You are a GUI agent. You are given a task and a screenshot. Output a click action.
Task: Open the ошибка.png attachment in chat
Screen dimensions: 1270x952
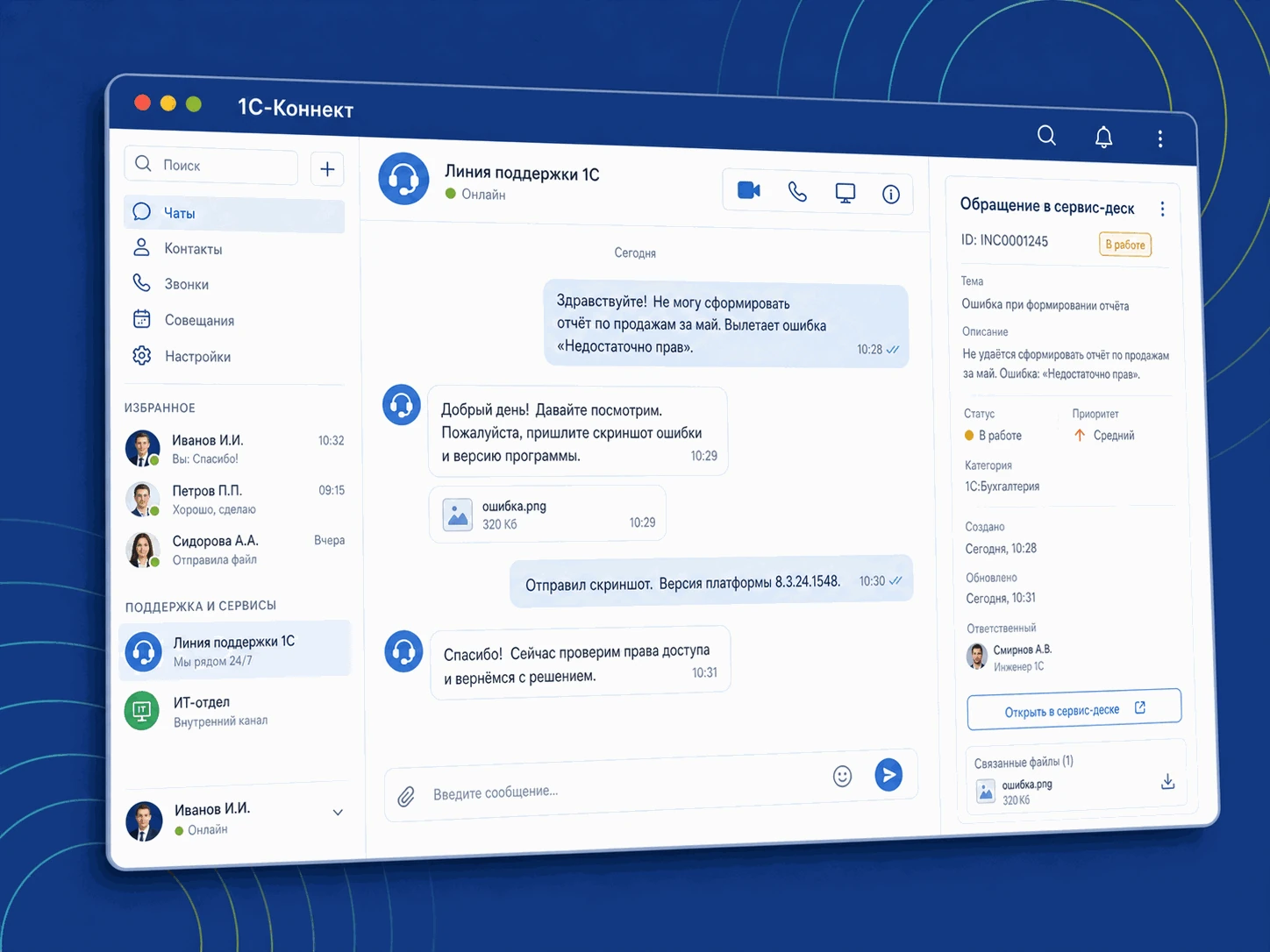pyautogui.click(x=547, y=515)
